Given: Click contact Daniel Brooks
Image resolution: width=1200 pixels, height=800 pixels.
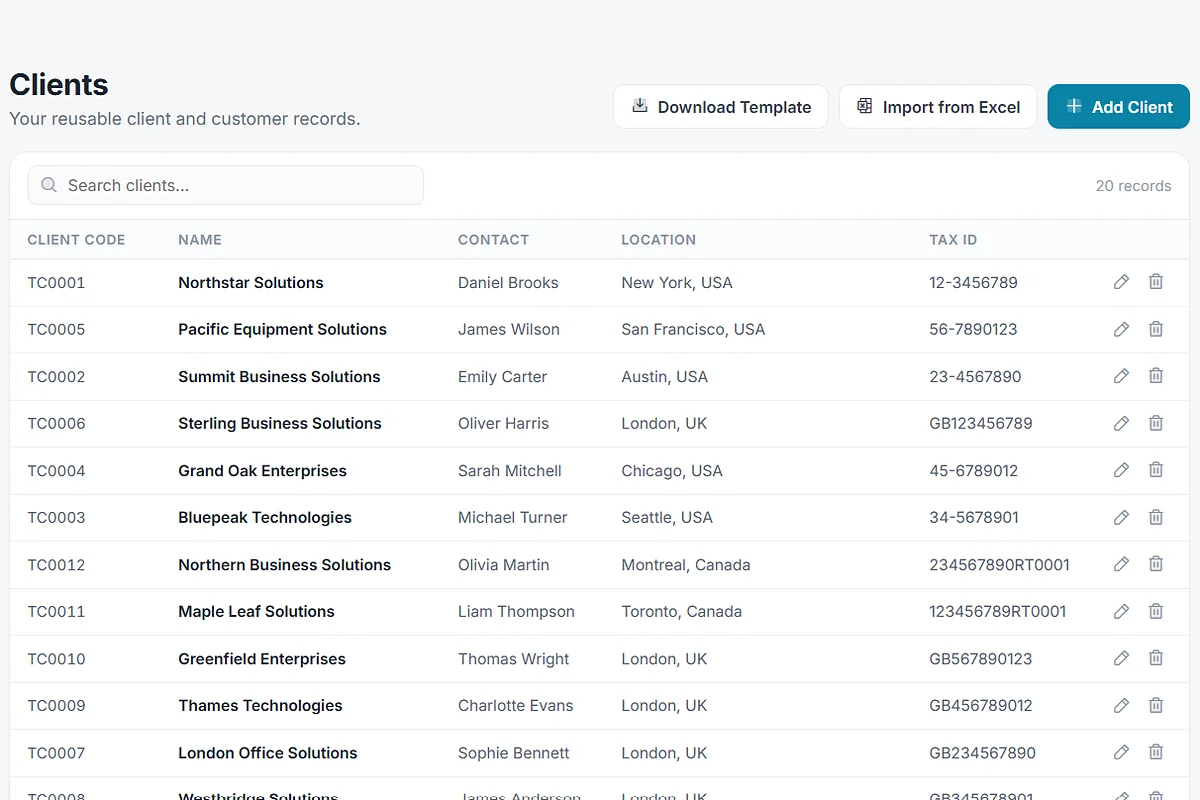Looking at the screenshot, I should (508, 282).
